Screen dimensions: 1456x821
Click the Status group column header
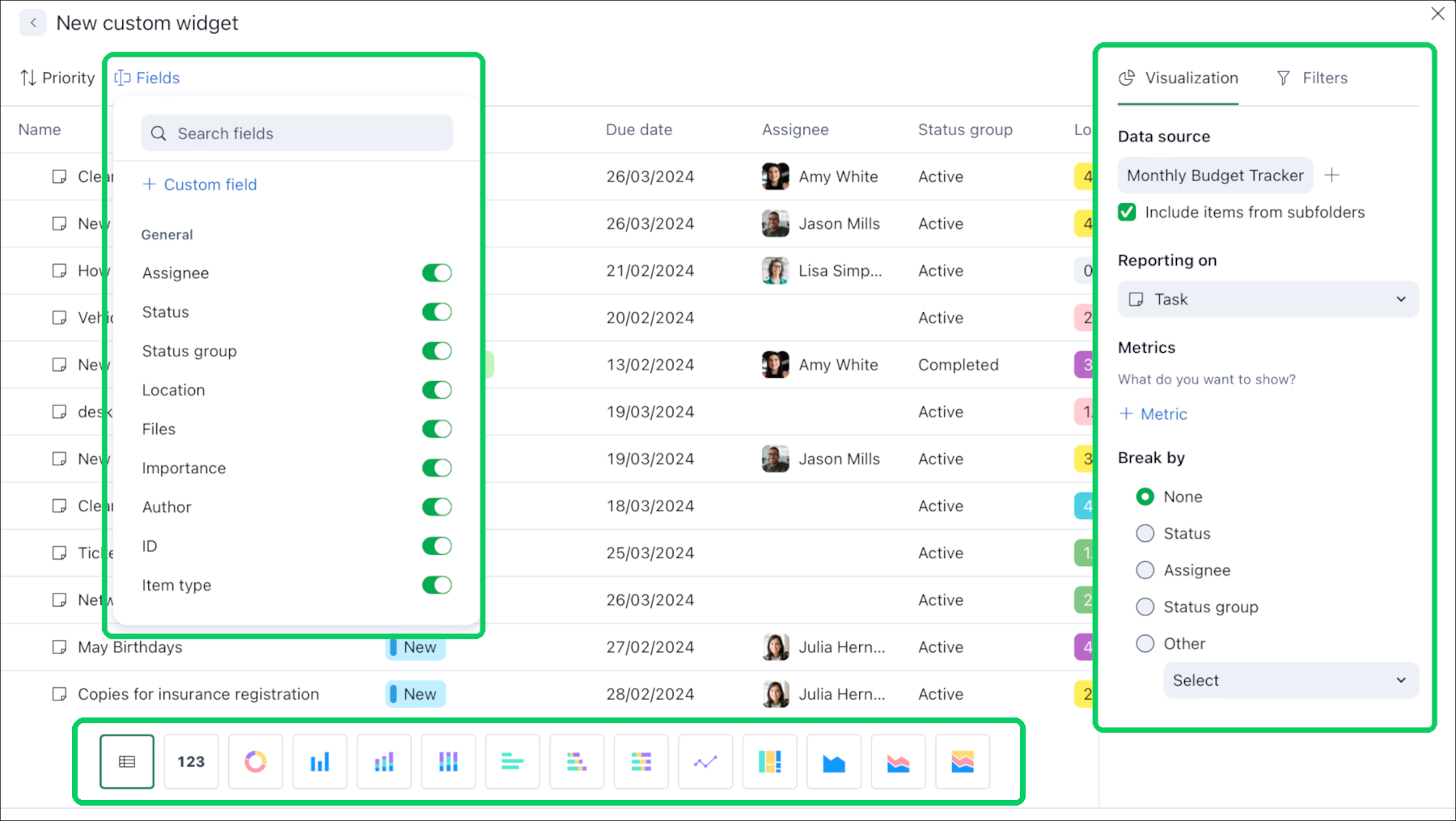pyautogui.click(x=965, y=129)
